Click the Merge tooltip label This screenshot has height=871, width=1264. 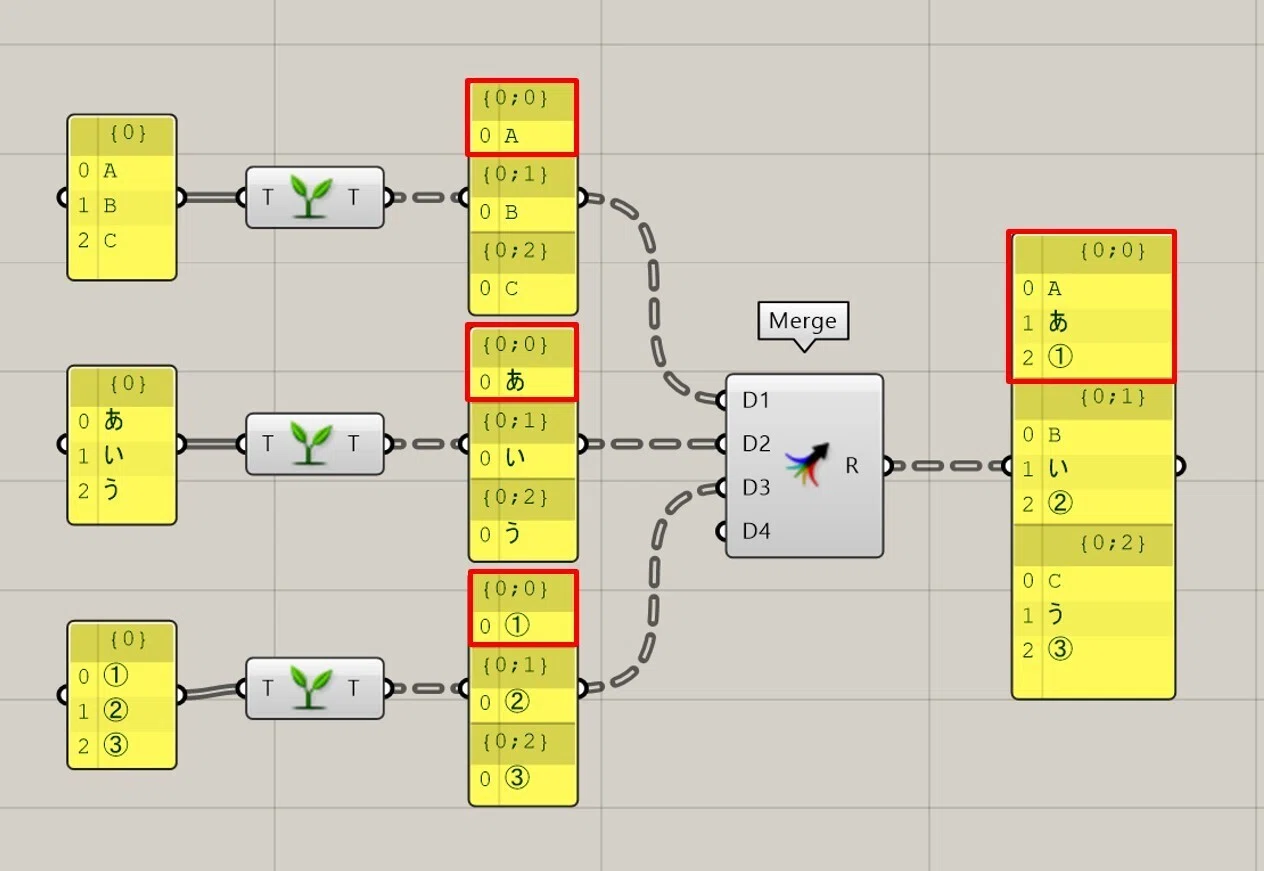[803, 321]
